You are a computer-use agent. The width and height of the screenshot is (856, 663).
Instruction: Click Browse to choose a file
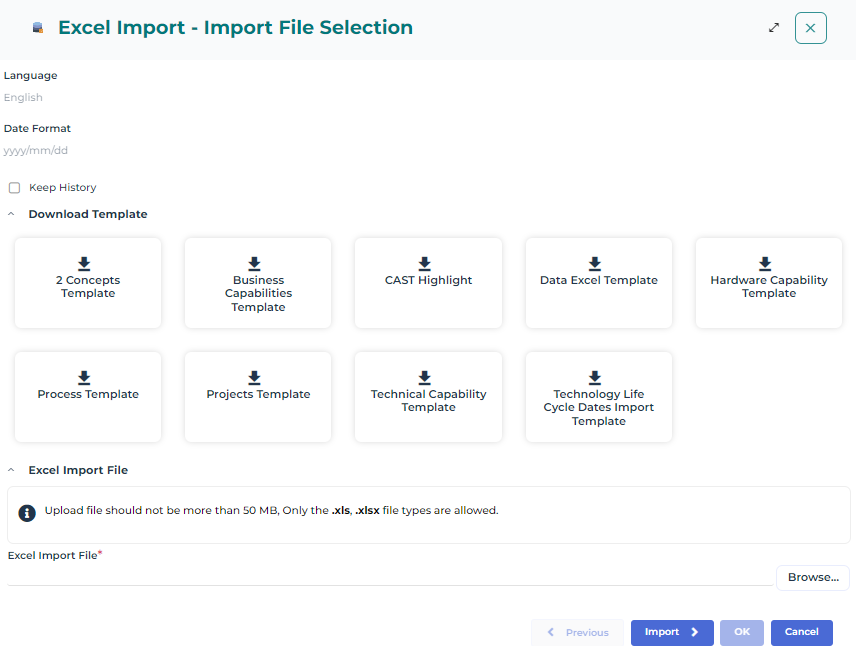pos(812,578)
